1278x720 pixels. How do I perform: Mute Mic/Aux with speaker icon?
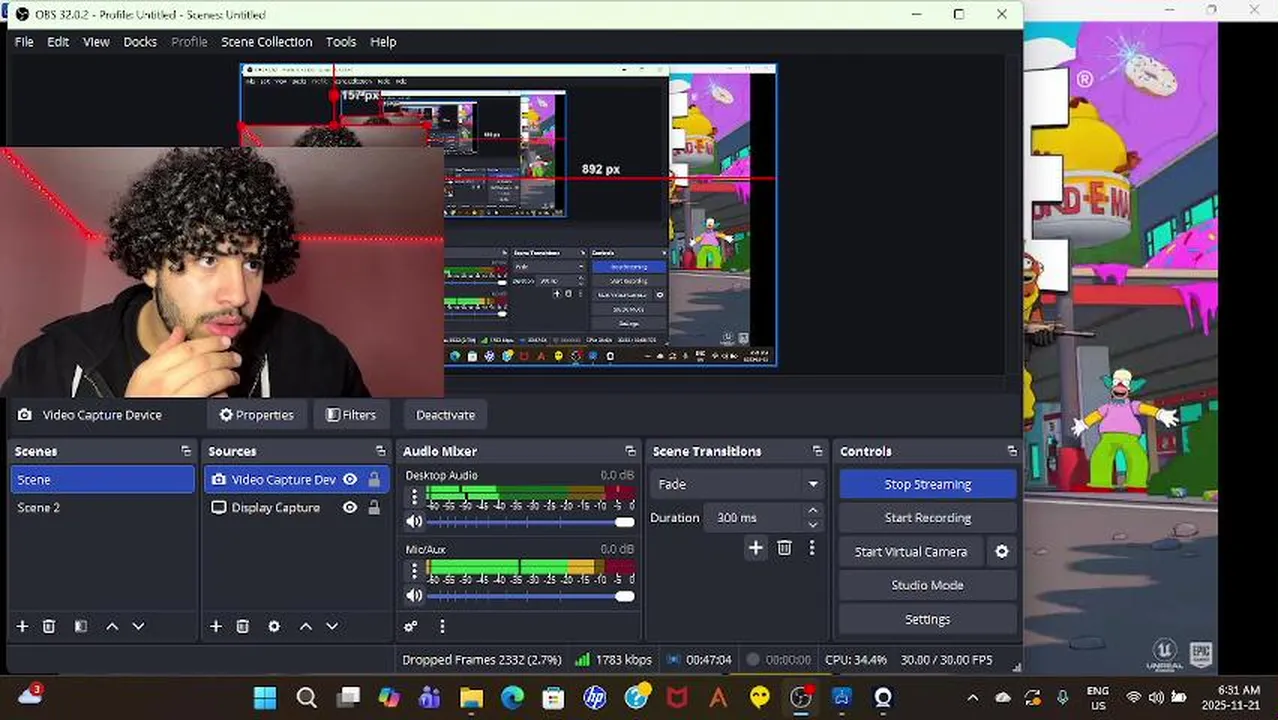(414, 595)
